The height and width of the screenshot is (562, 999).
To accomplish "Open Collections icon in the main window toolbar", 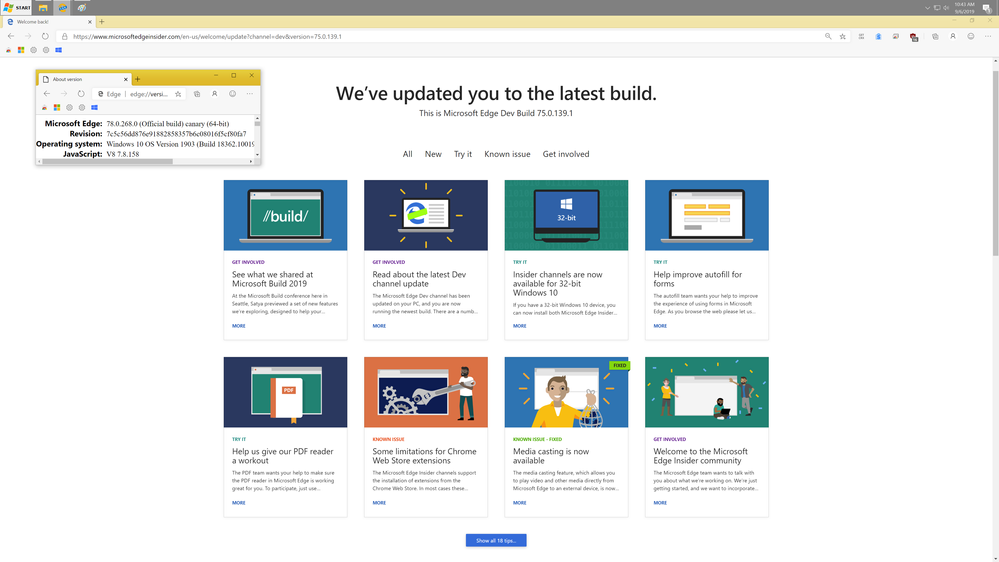I will pos(935,36).
